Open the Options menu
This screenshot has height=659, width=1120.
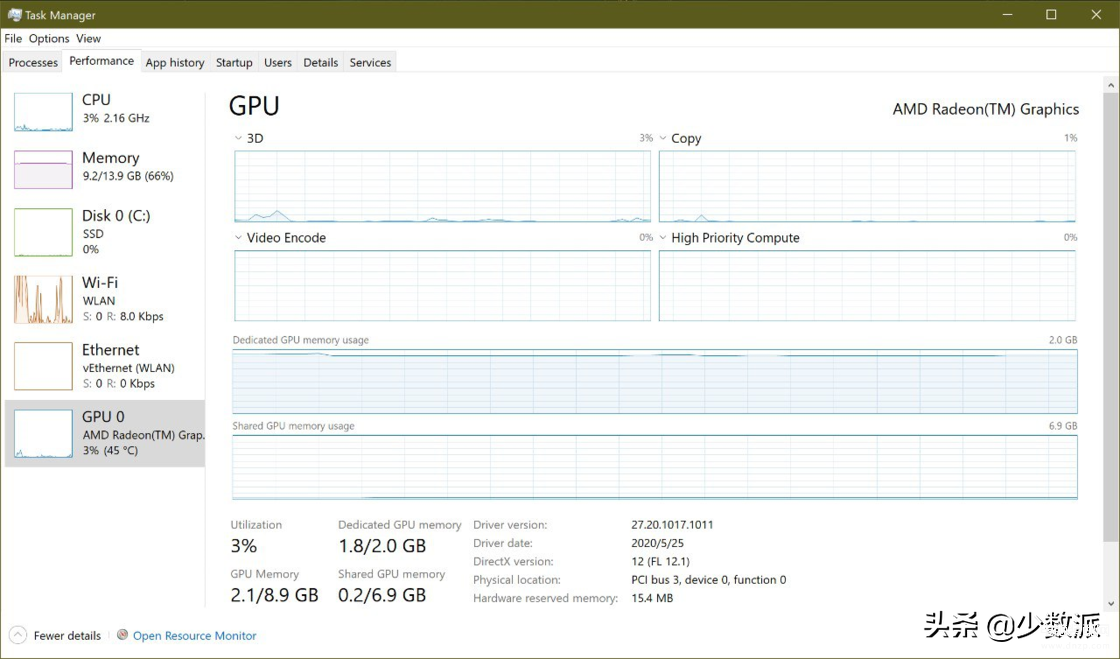[49, 39]
